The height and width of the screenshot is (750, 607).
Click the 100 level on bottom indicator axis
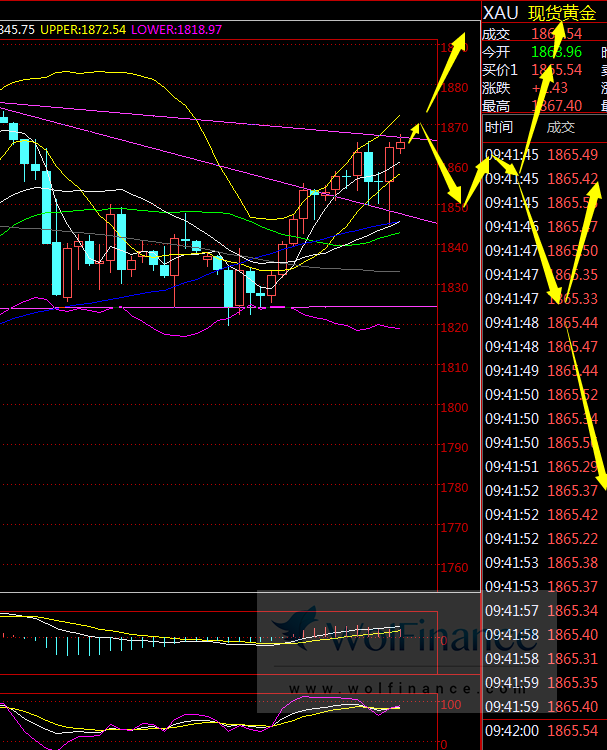[452, 705]
